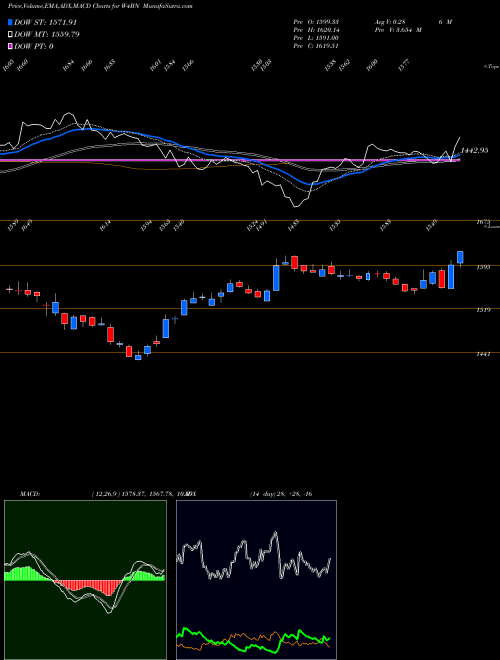The image size is (500, 660).
Task: Click the MACD panel title label
Action: 30,494
